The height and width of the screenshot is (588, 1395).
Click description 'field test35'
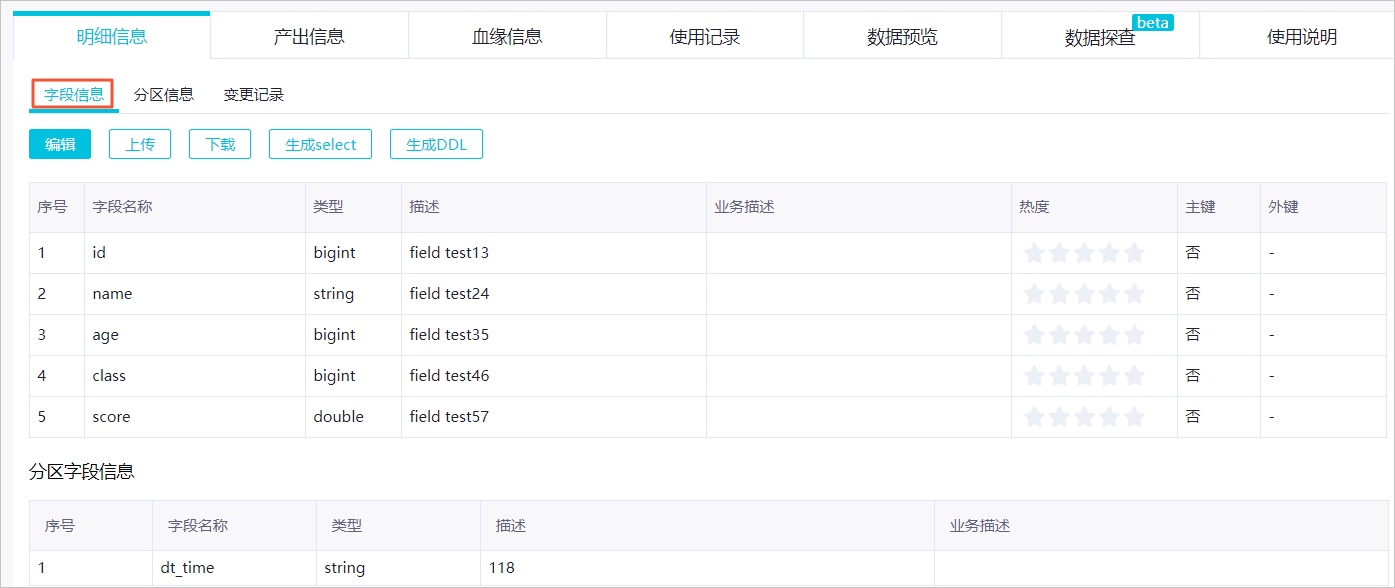tap(449, 335)
